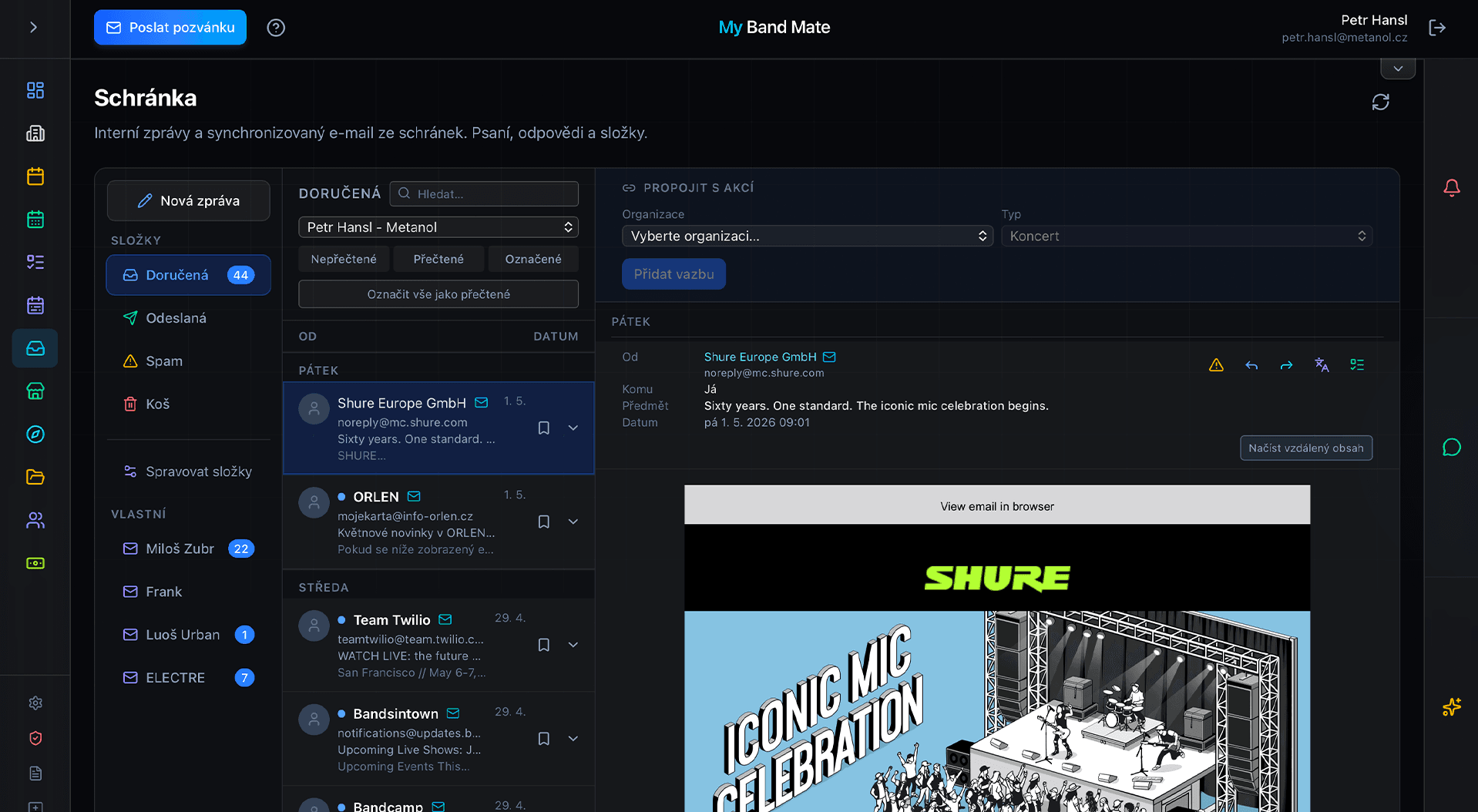
Task: Click Označit vše jako přečtené
Action: point(438,294)
